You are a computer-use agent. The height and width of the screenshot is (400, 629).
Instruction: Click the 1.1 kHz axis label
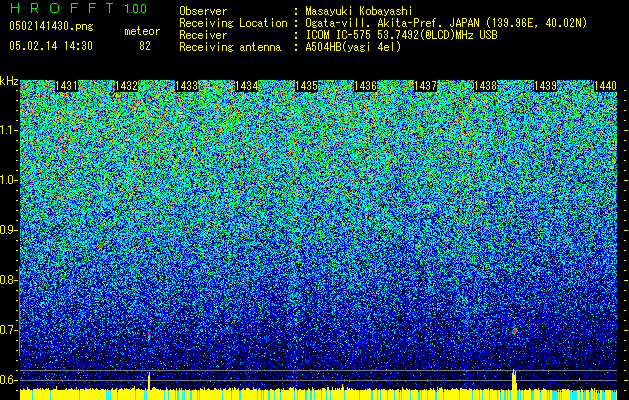tap(8, 130)
